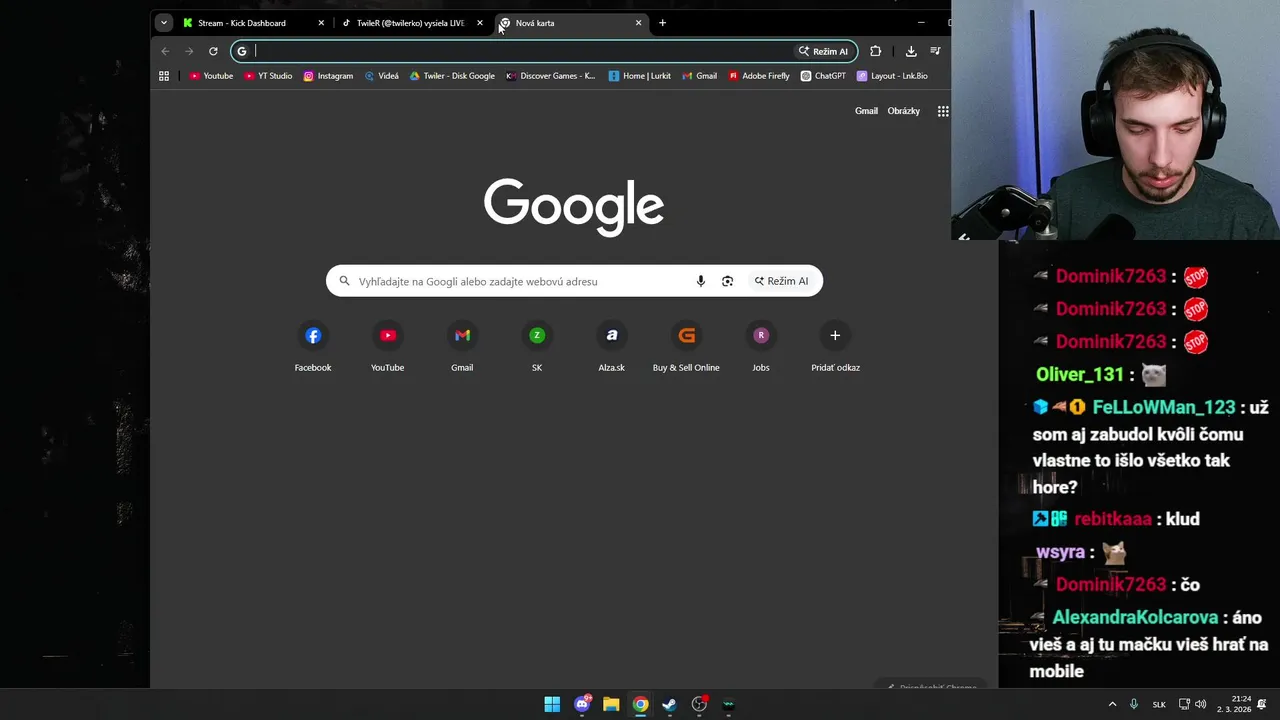This screenshot has height=720, width=1280.
Task: Close the TwileR LIVE tab
Action: click(x=480, y=23)
